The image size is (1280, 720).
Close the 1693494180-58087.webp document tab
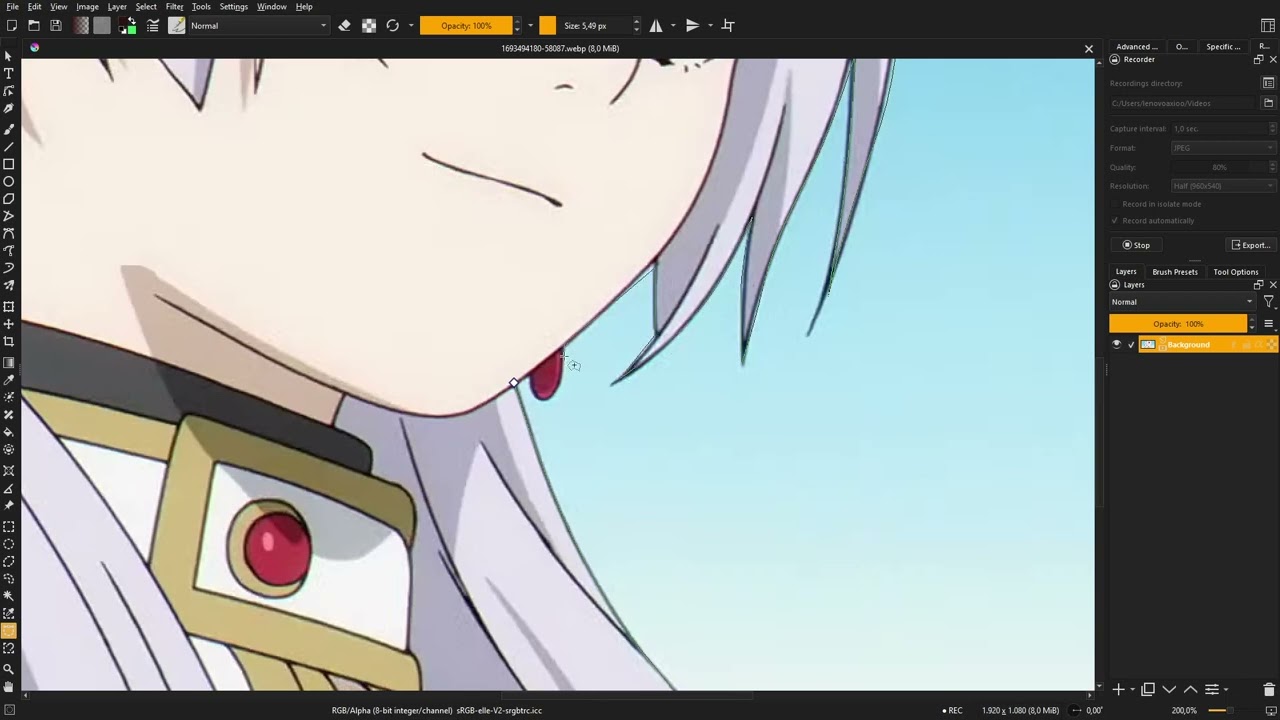pos(1089,48)
